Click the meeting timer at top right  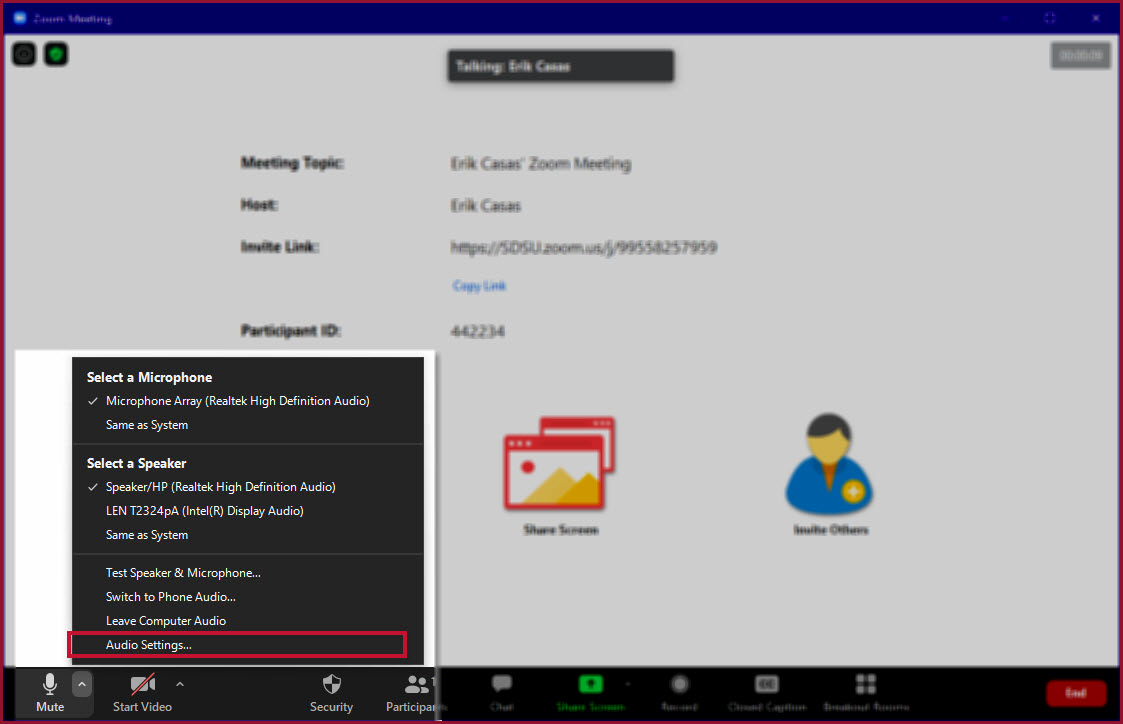click(x=1080, y=56)
